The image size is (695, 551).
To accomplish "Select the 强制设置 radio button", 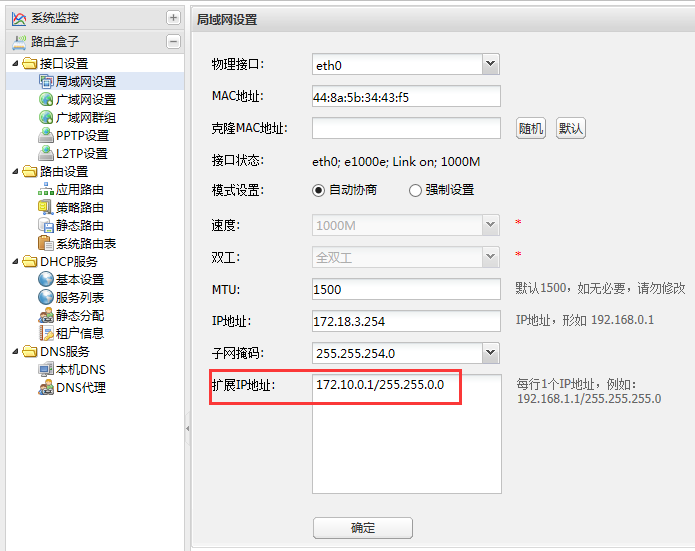I will coord(415,190).
